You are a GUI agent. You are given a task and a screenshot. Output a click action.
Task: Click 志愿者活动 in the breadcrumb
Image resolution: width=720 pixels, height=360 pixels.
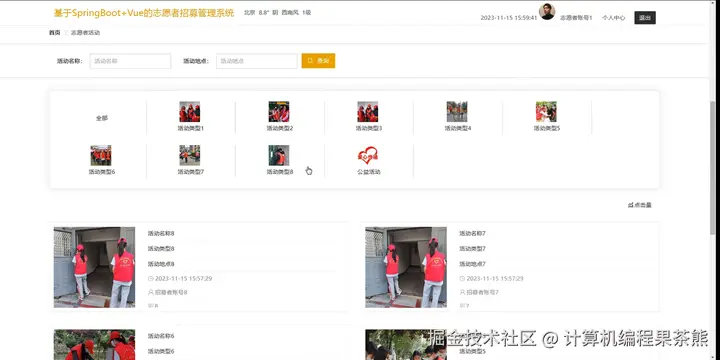(x=85, y=33)
